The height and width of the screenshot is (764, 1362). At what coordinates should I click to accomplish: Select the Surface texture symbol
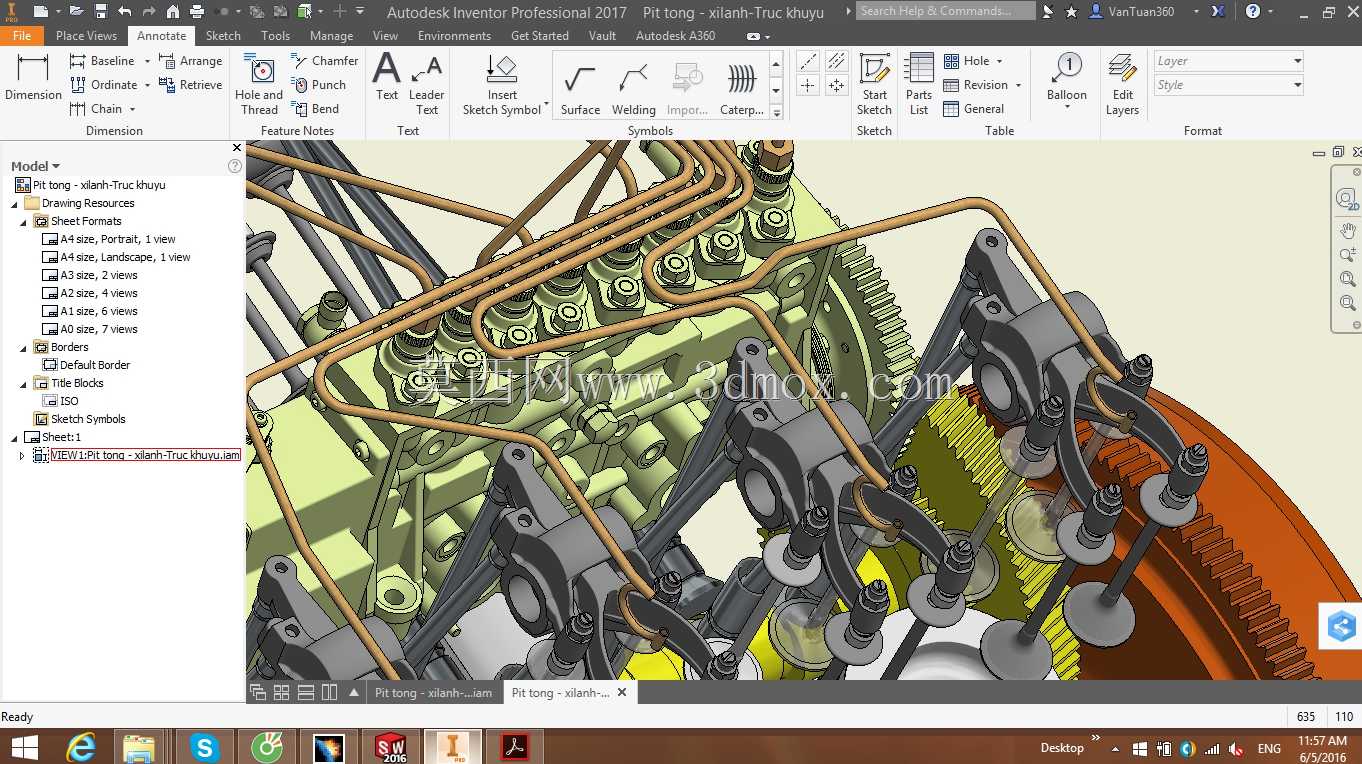(580, 88)
